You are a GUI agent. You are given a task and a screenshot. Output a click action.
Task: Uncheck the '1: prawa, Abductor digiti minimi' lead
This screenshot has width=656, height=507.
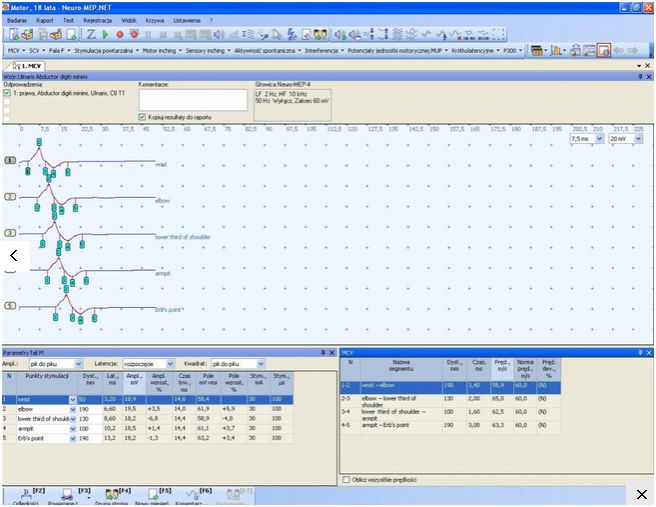pos(8,93)
